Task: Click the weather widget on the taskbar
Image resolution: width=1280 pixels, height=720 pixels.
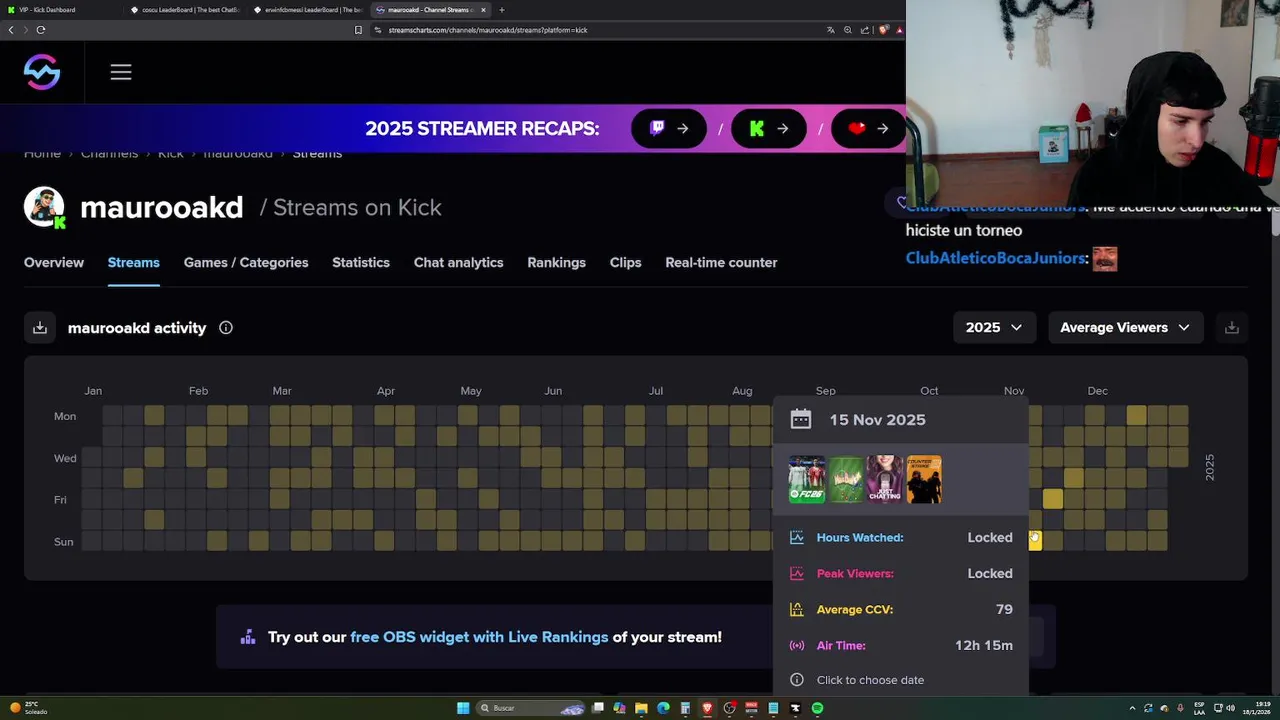Action: pos(29,708)
